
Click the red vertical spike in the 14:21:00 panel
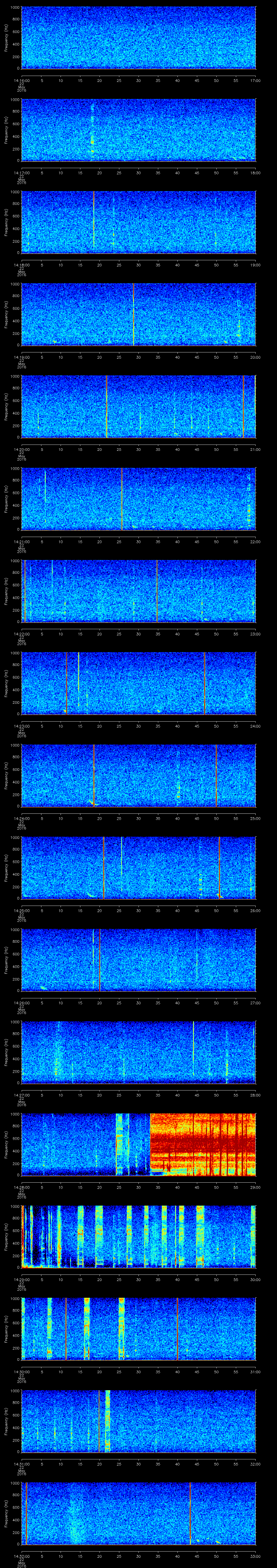(122, 499)
